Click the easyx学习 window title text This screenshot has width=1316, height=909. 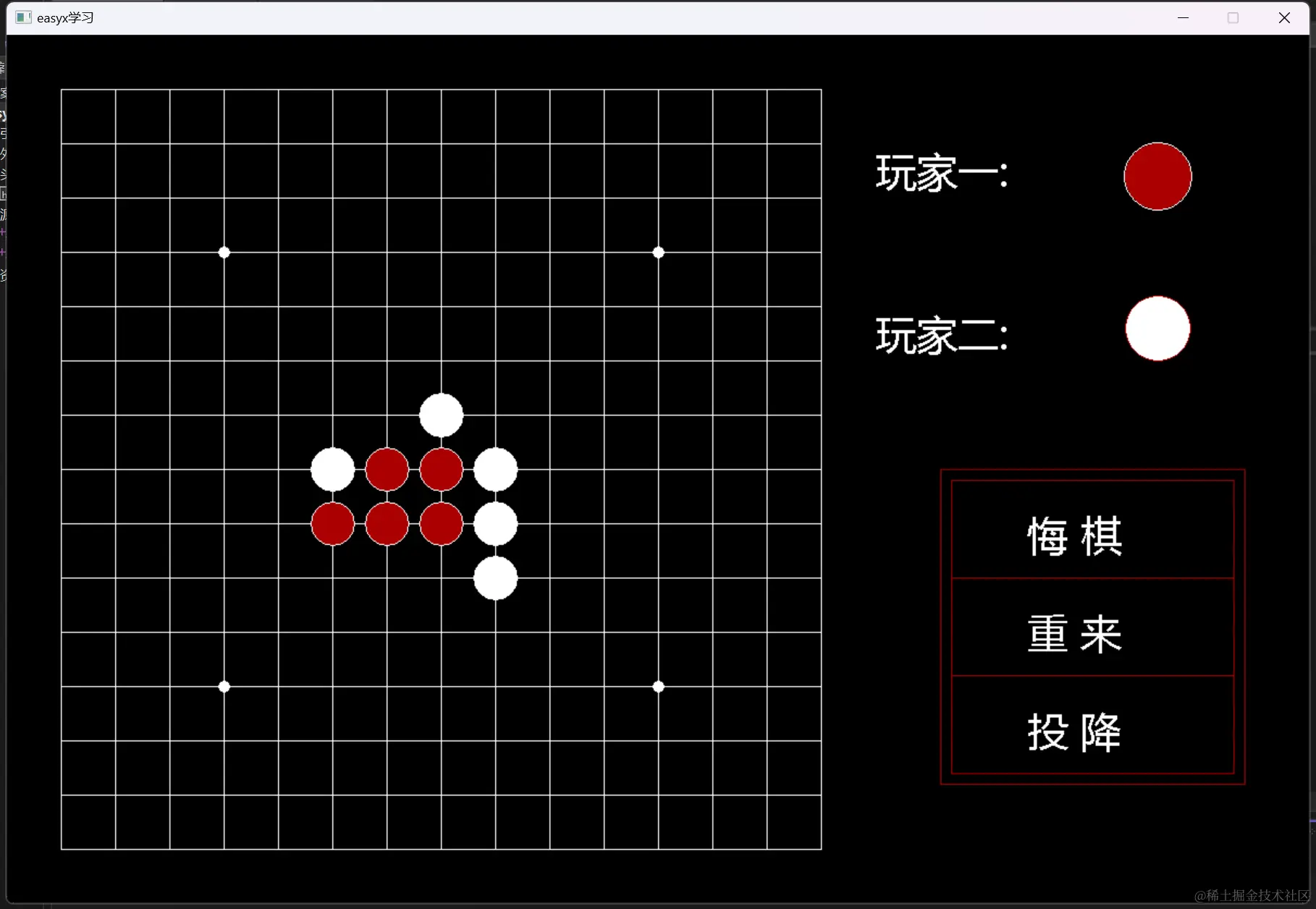[x=65, y=17]
